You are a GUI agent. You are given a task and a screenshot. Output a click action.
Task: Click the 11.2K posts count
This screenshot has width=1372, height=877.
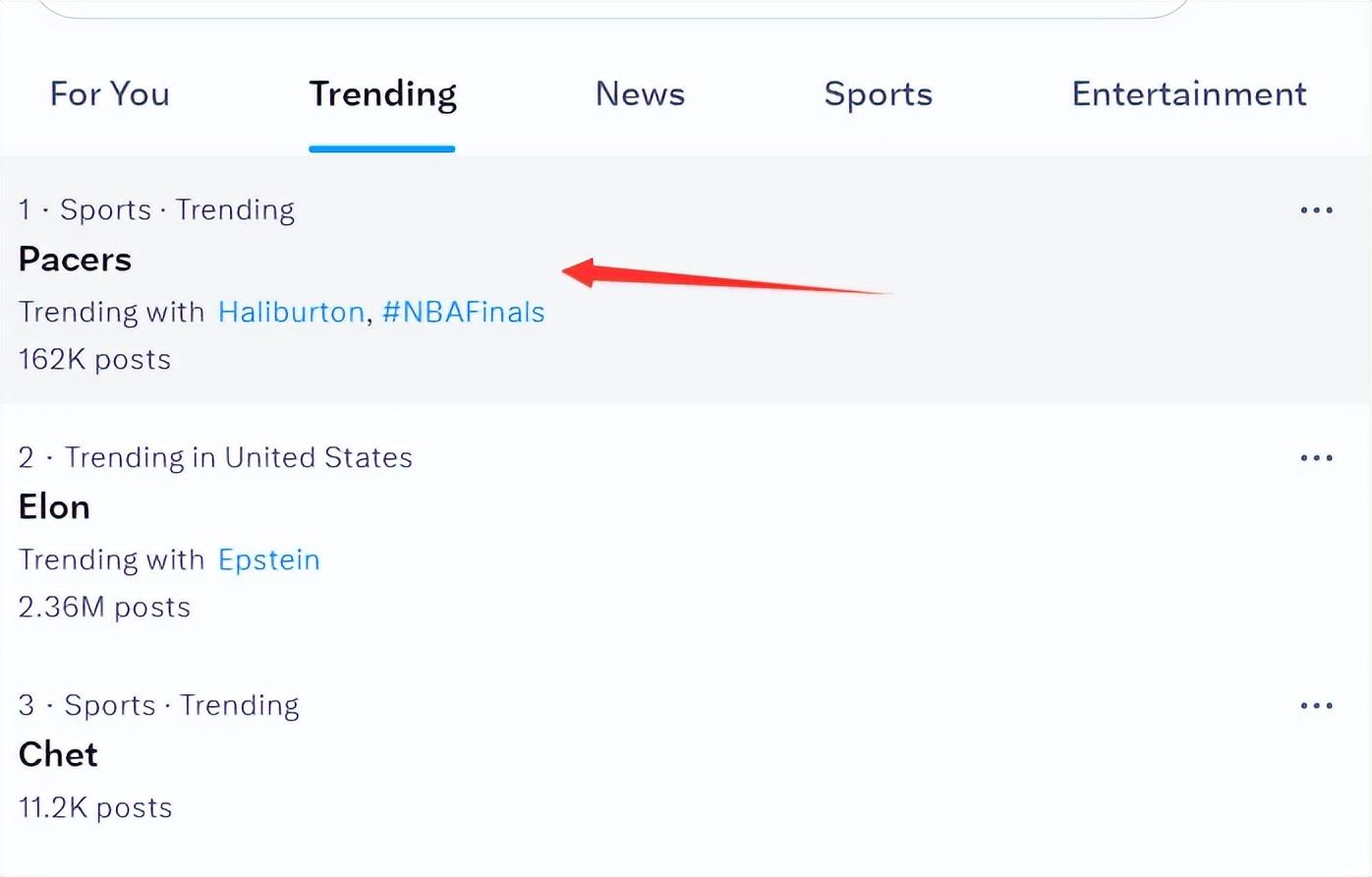pyautogui.click(x=95, y=808)
